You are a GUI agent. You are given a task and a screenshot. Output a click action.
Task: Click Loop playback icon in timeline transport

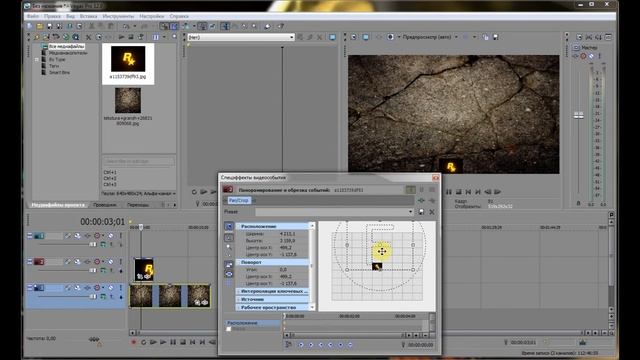point(143,342)
